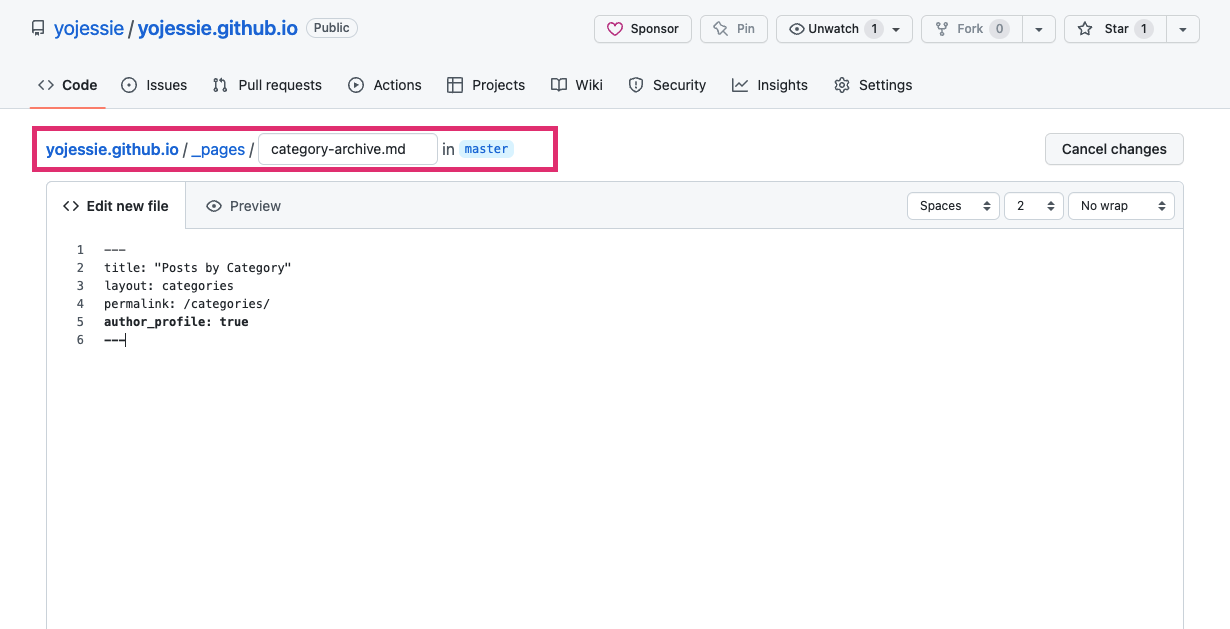This screenshot has height=629, width=1230.
Task: Click the Security shield icon
Action: click(636, 85)
